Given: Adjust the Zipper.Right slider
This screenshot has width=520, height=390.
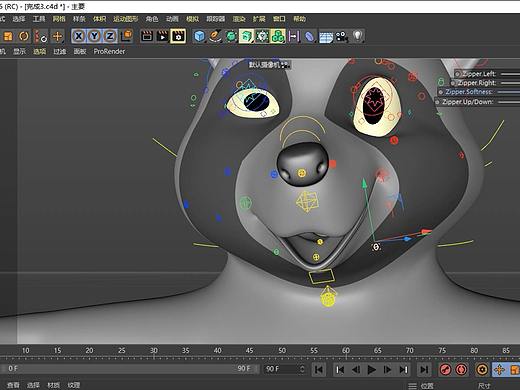Looking at the screenshot, I should click(x=510, y=83).
